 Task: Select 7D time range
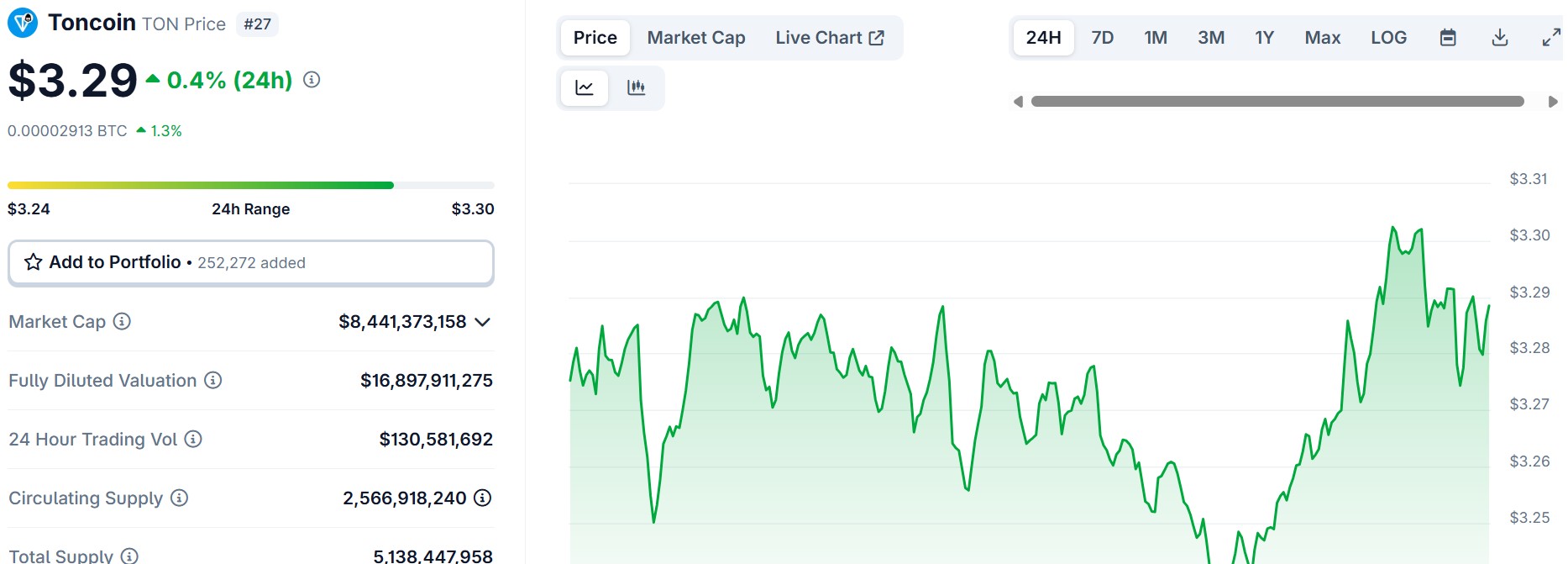(x=1103, y=38)
